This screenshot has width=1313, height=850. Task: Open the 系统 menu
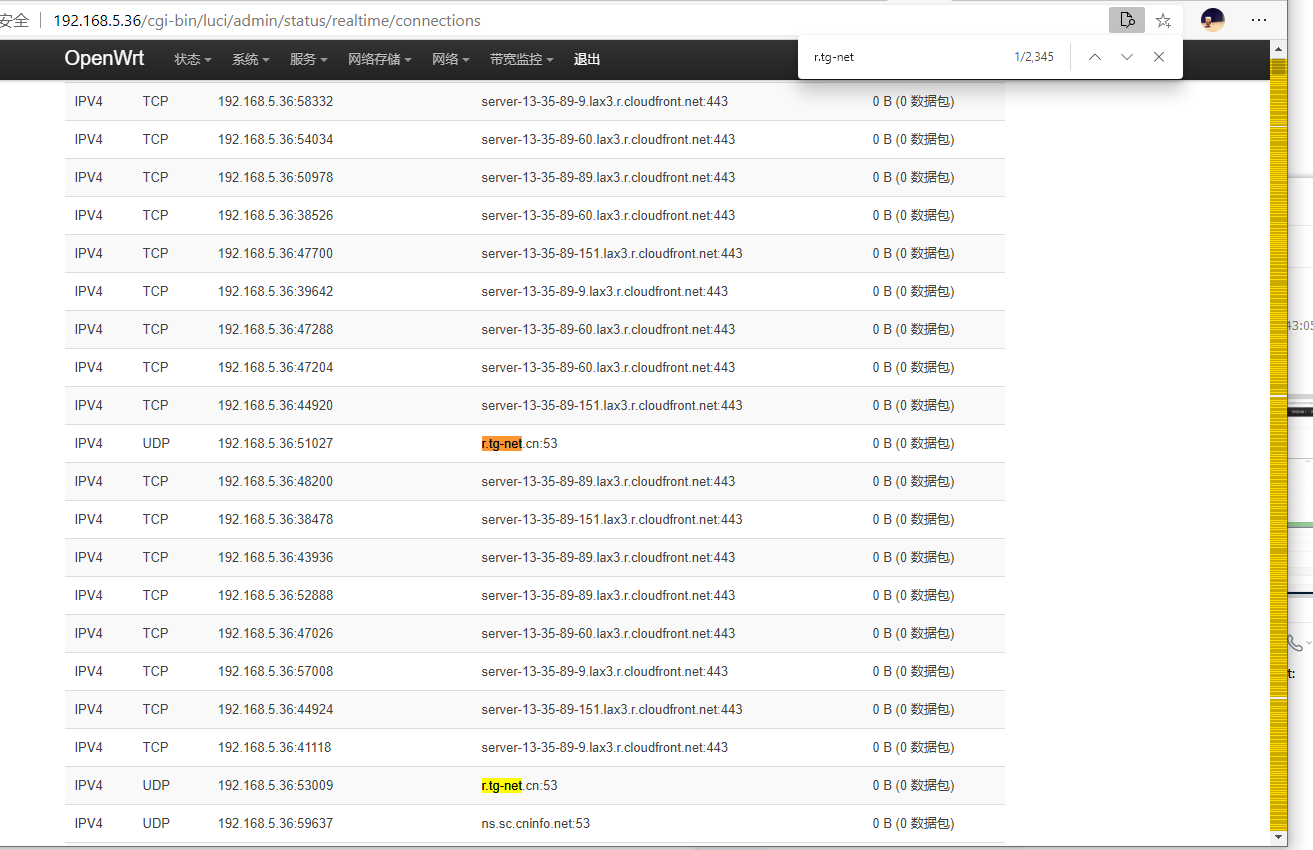click(x=250, y=59)
